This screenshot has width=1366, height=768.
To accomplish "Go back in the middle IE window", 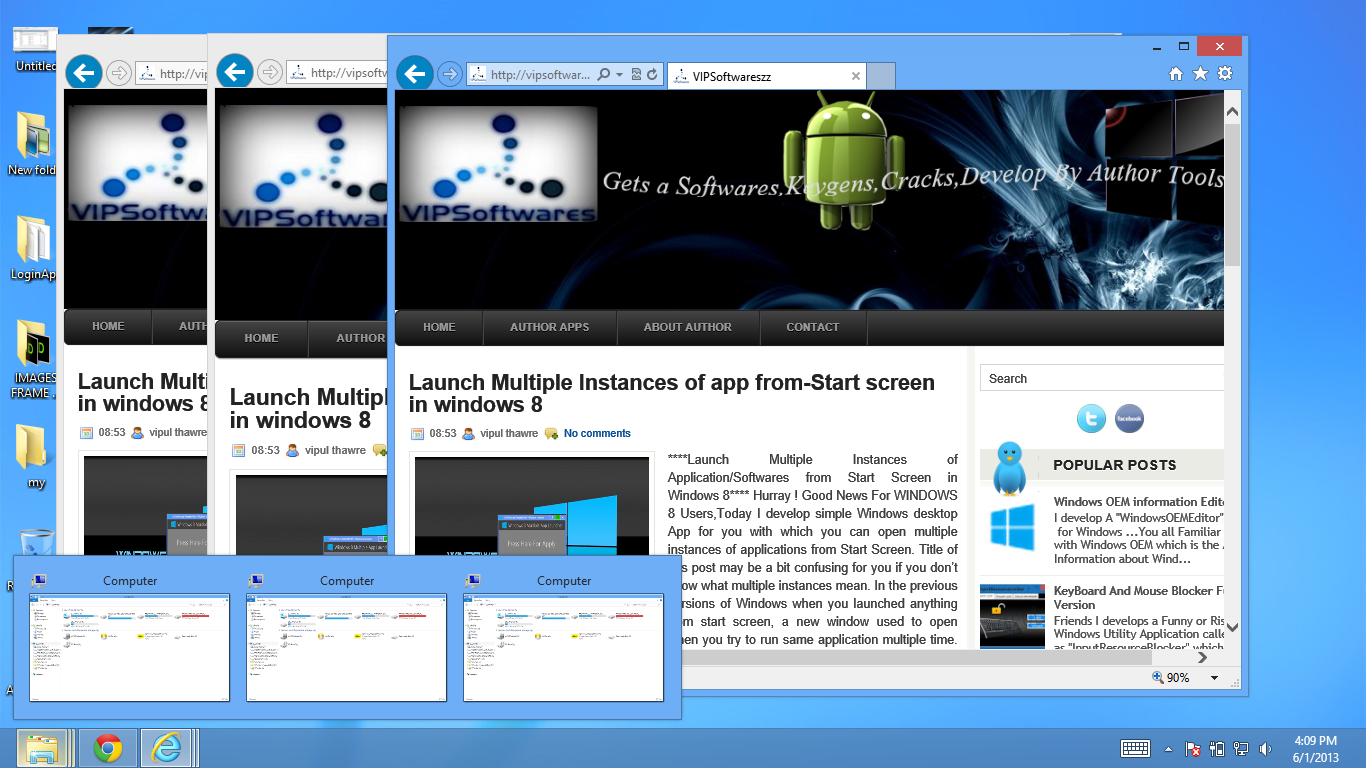I will [235, 72].
